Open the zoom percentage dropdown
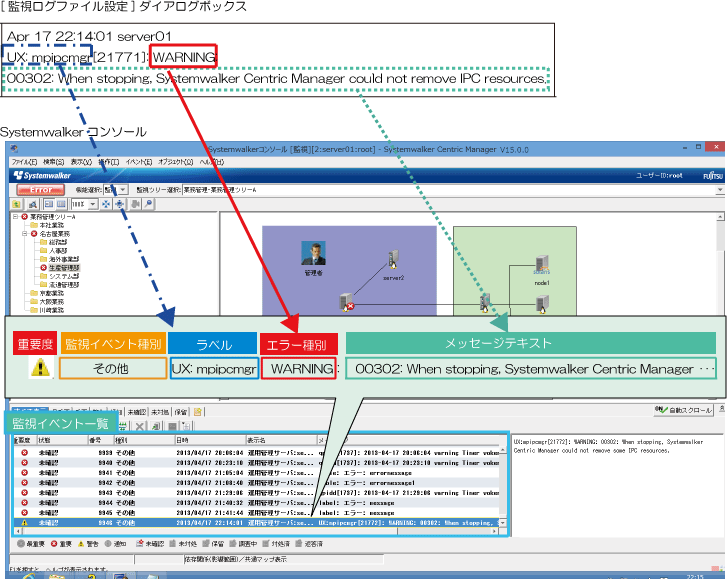 (x=93, y=204)
